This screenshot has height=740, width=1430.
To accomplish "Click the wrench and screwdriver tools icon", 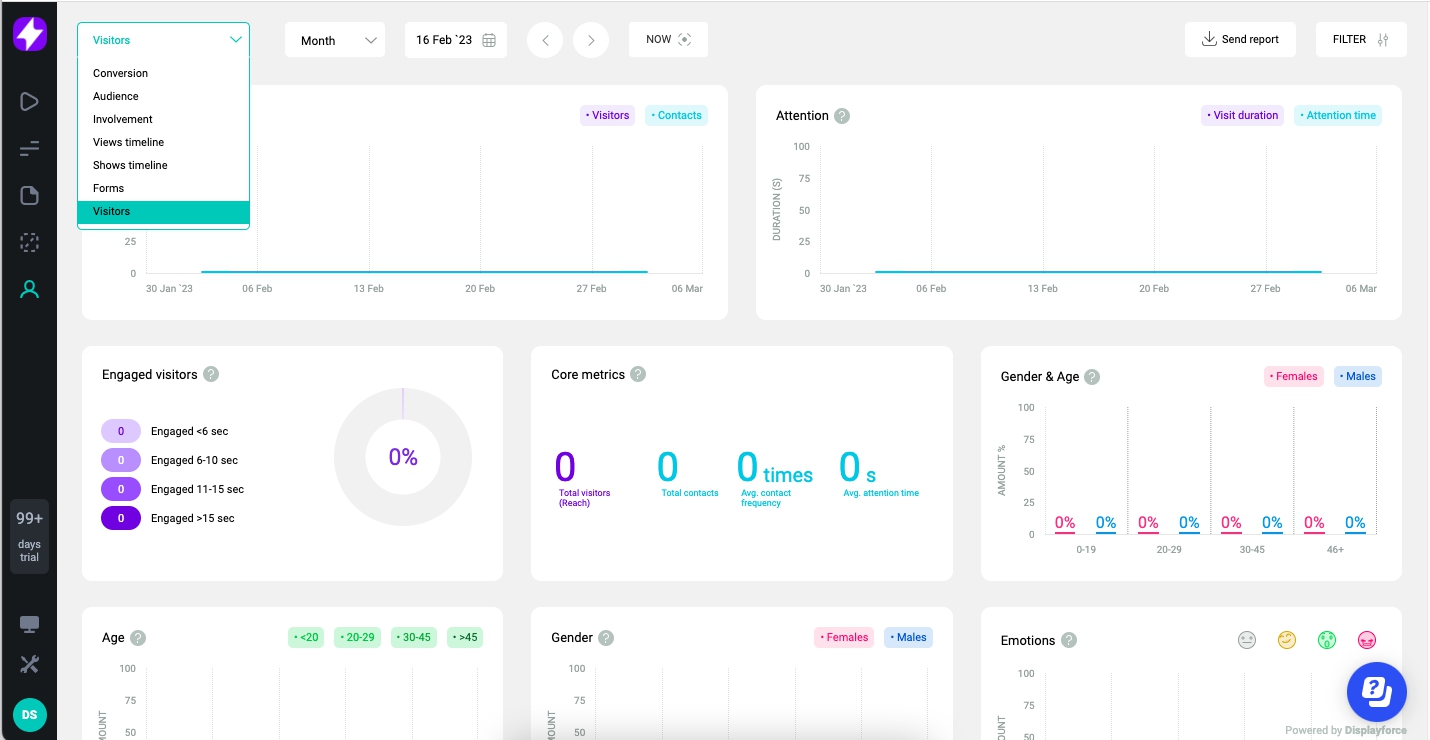I will coord(29,664).
